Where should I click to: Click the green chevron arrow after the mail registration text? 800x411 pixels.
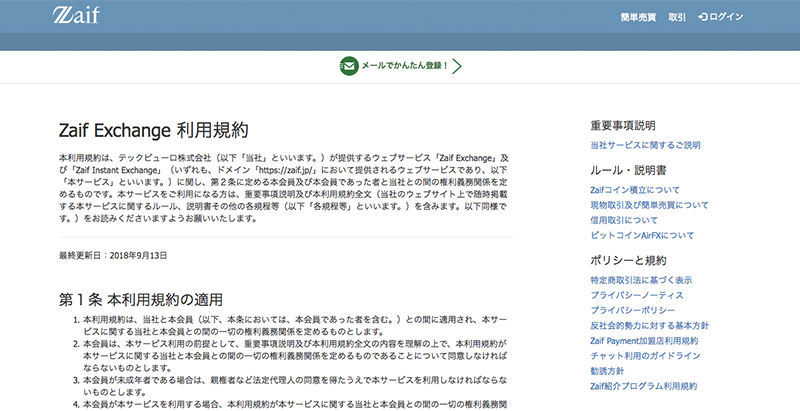pyautogui.click(x=457, y=66)
